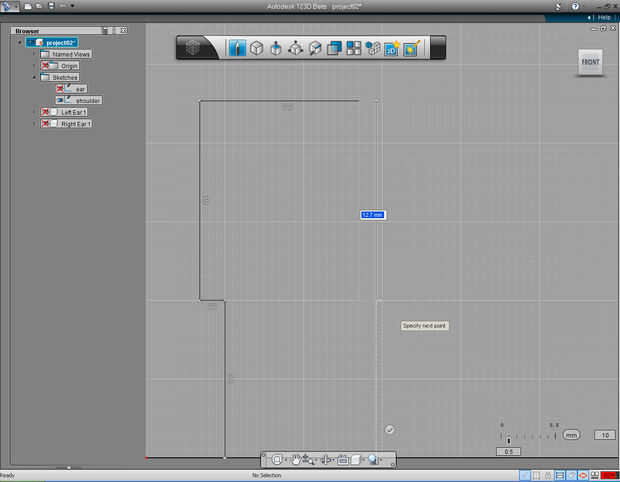
Task: Click the red lips icon in status bar
Action: [583, 476]
